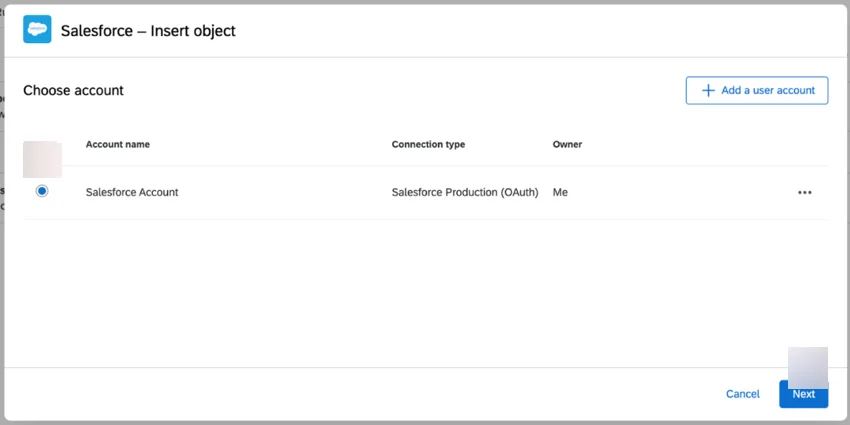Viewport: 850px width, 425px height.
Task: Click the Salesforce Account row name
Action: point(132,192)
